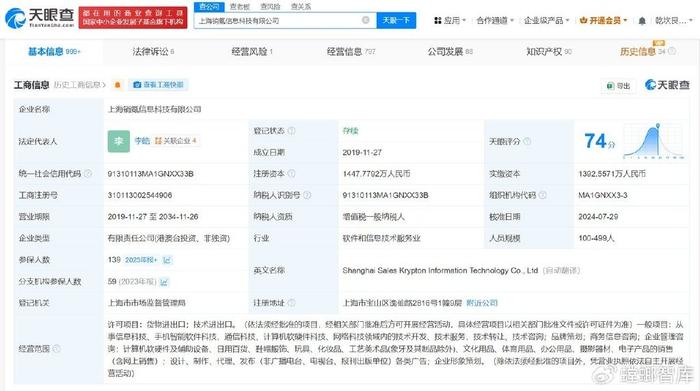The height and width of the screenshot is (391, 700).
Task: Click the credit code 91310113MA1GNXX33B value
Action: 150,174
